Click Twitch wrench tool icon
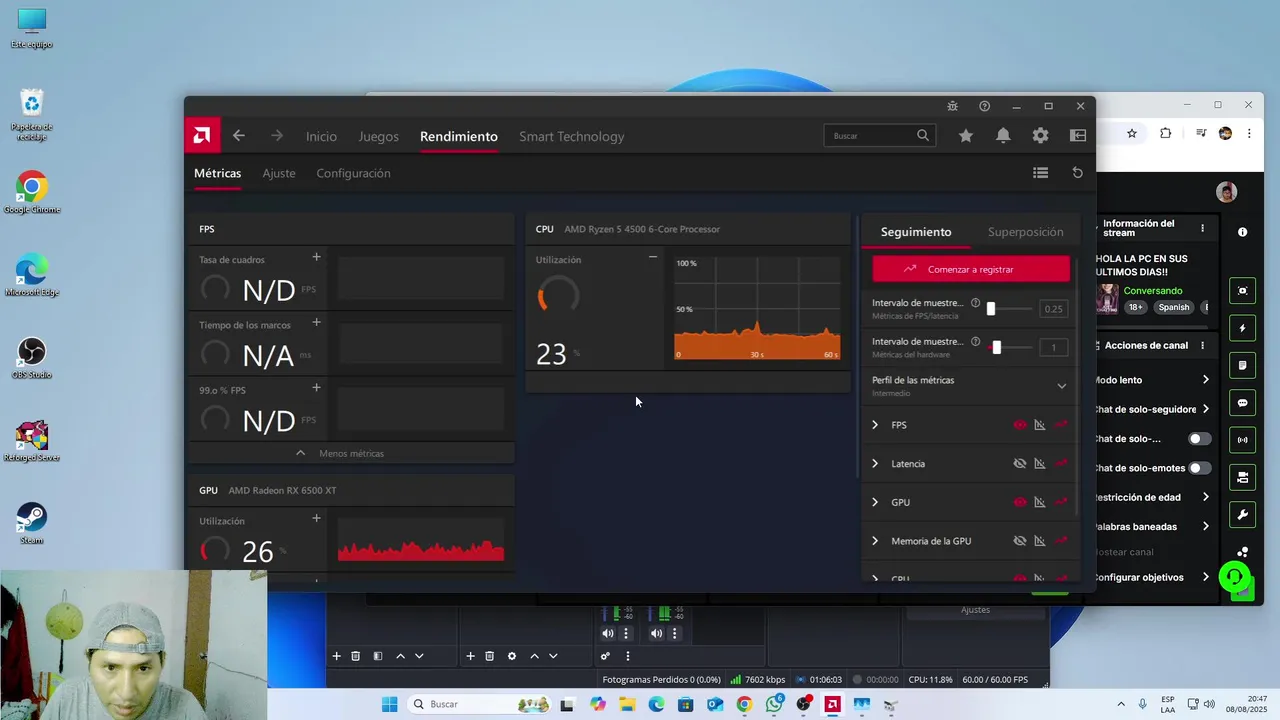Viewport: 1280px width, 720px height. [x=1243, y=515]
